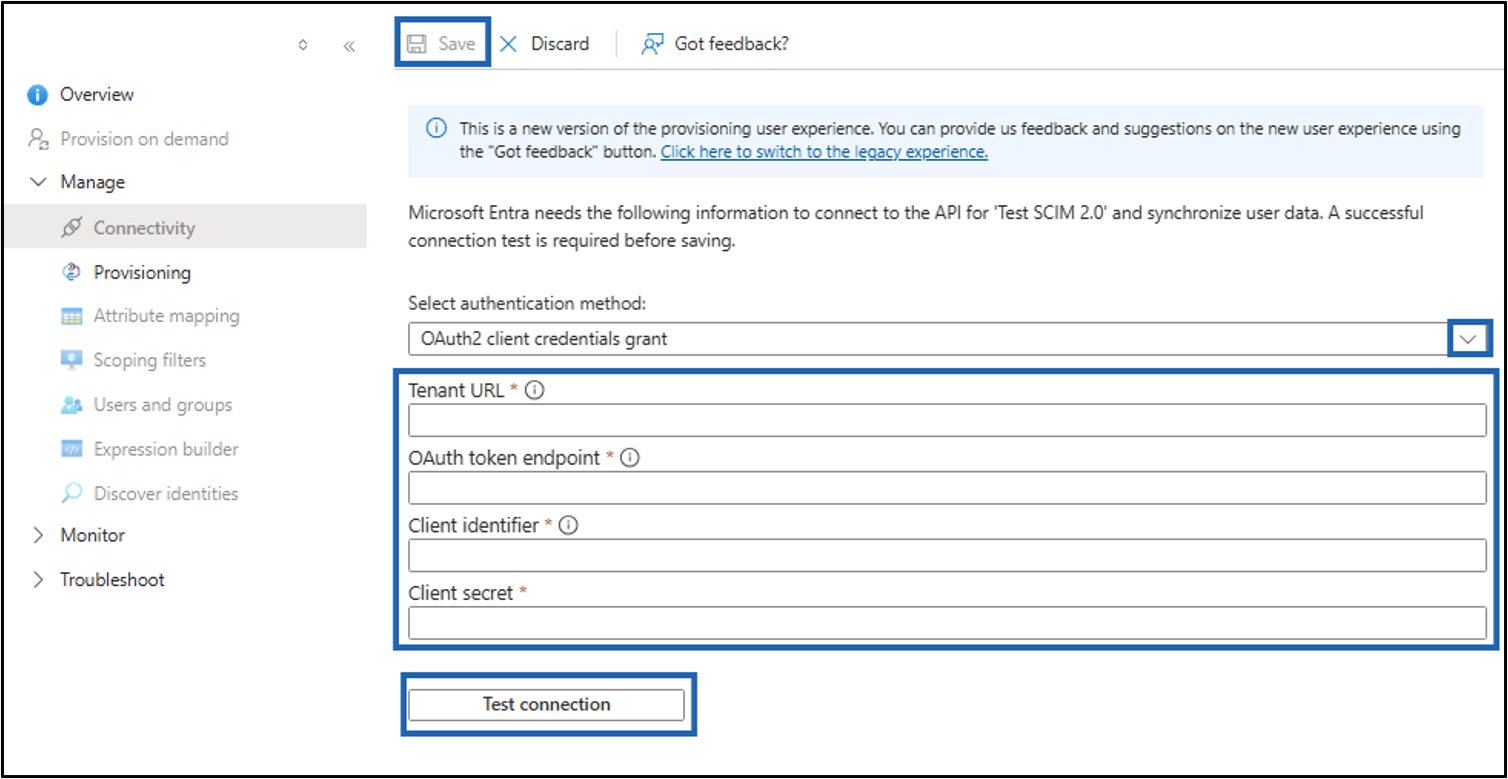Screen dimensions: 1508x779
Task: Click the info icon beside Client identifier
Action: tap(568, 525)
